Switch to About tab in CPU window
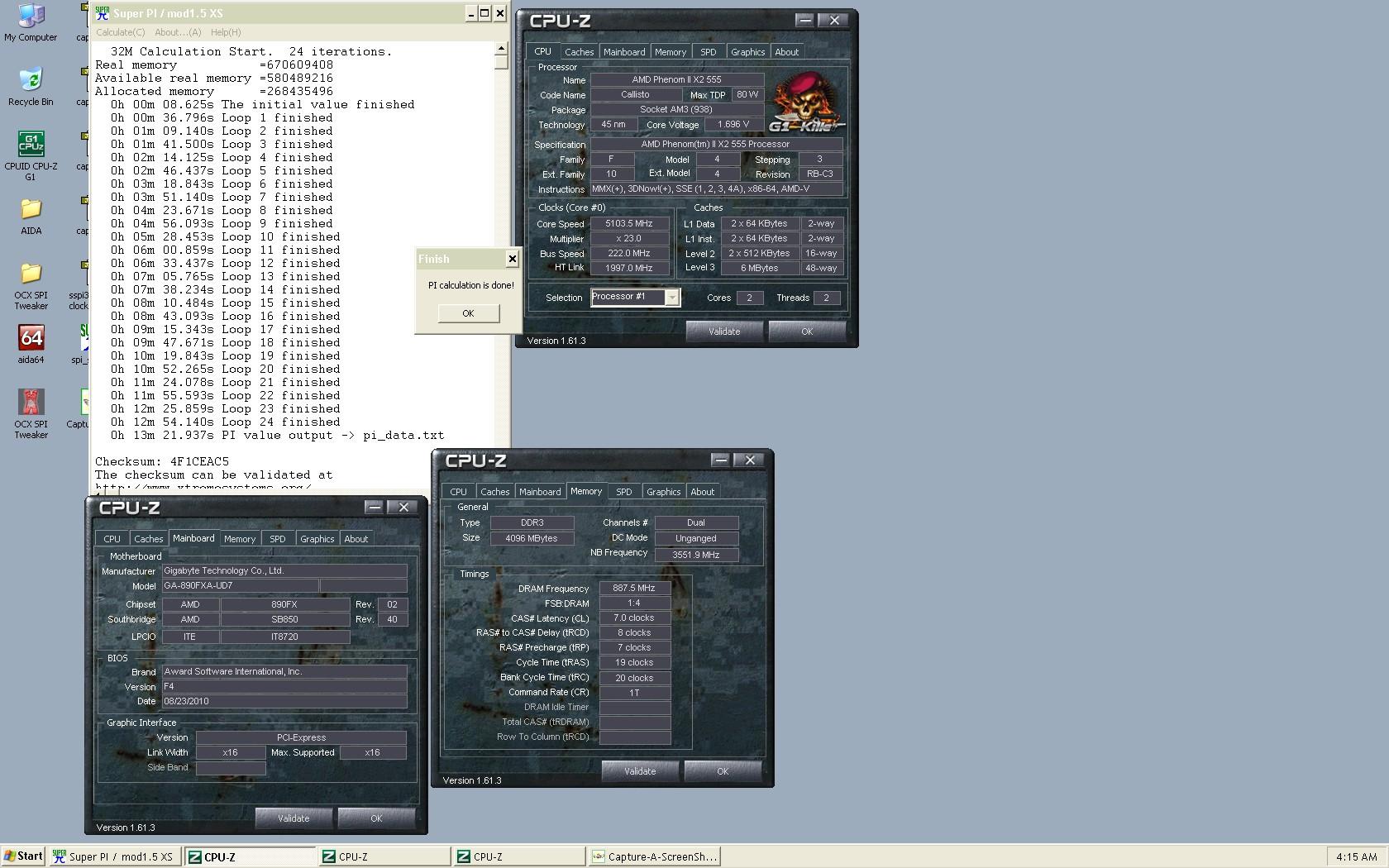The width and height of the screenshot is (1389, 868). [786, 51]
